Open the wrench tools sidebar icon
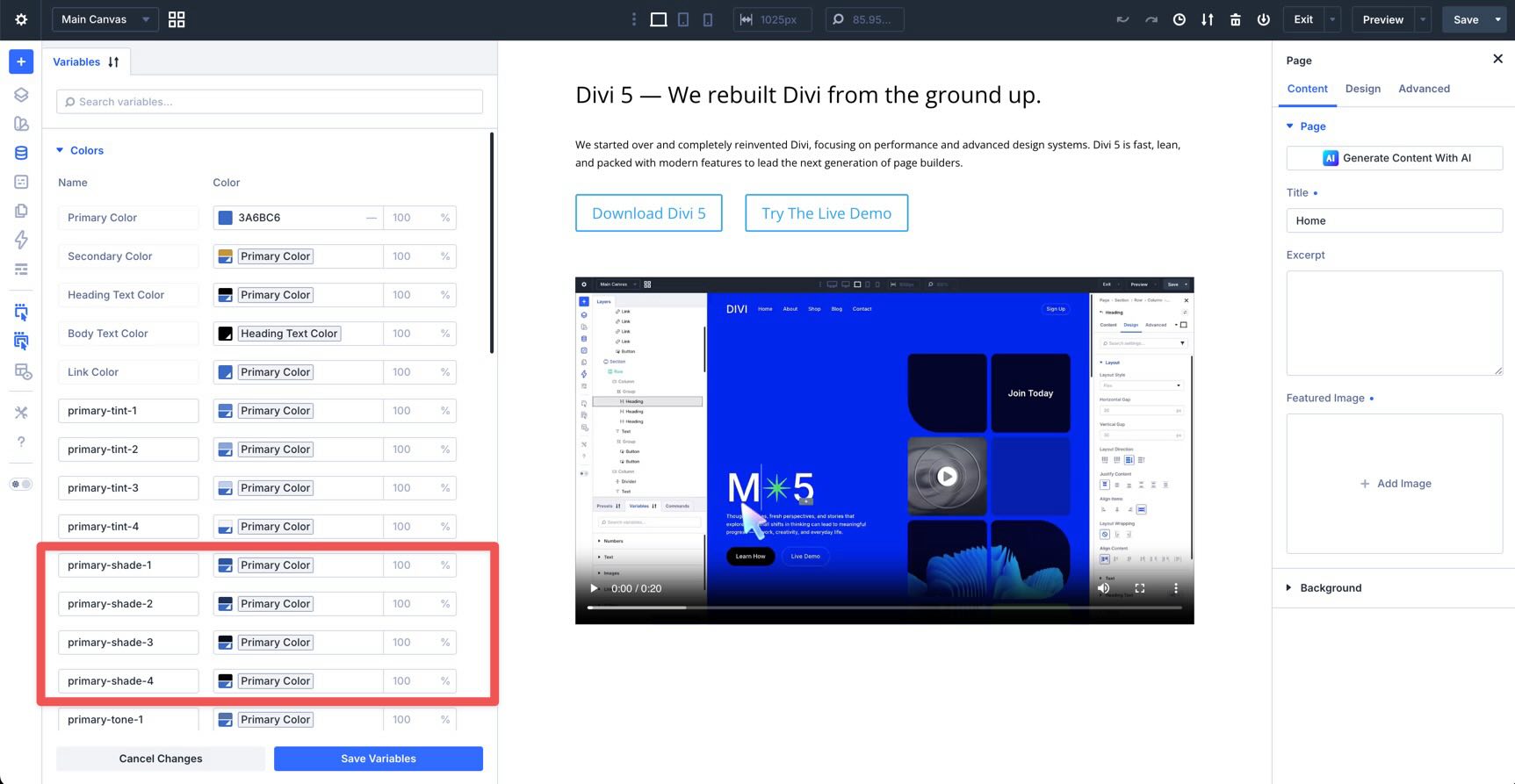Viewport: 1515px width, 784px height. [21, 413]
